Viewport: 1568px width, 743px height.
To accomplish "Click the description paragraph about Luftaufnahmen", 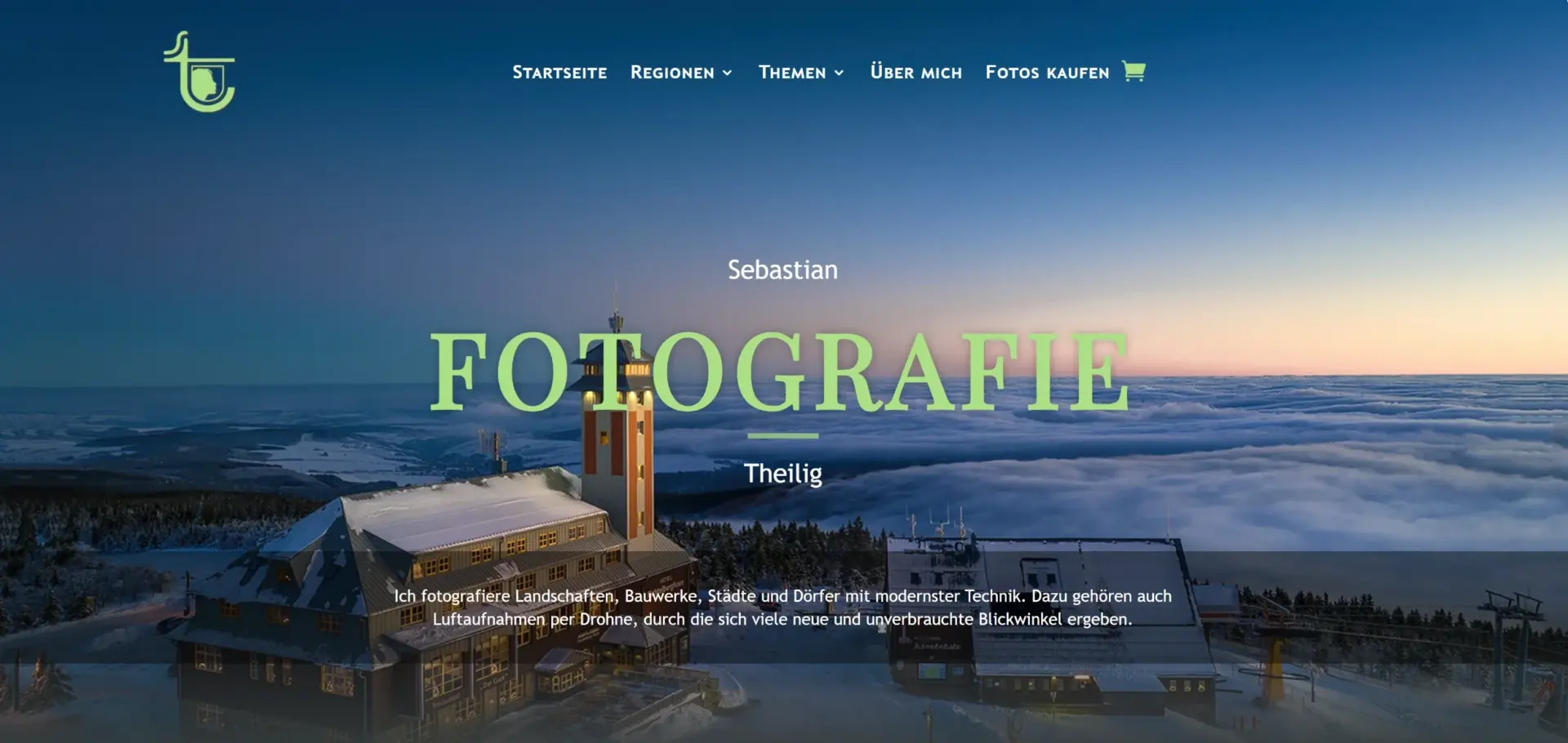I will [782, 607].
